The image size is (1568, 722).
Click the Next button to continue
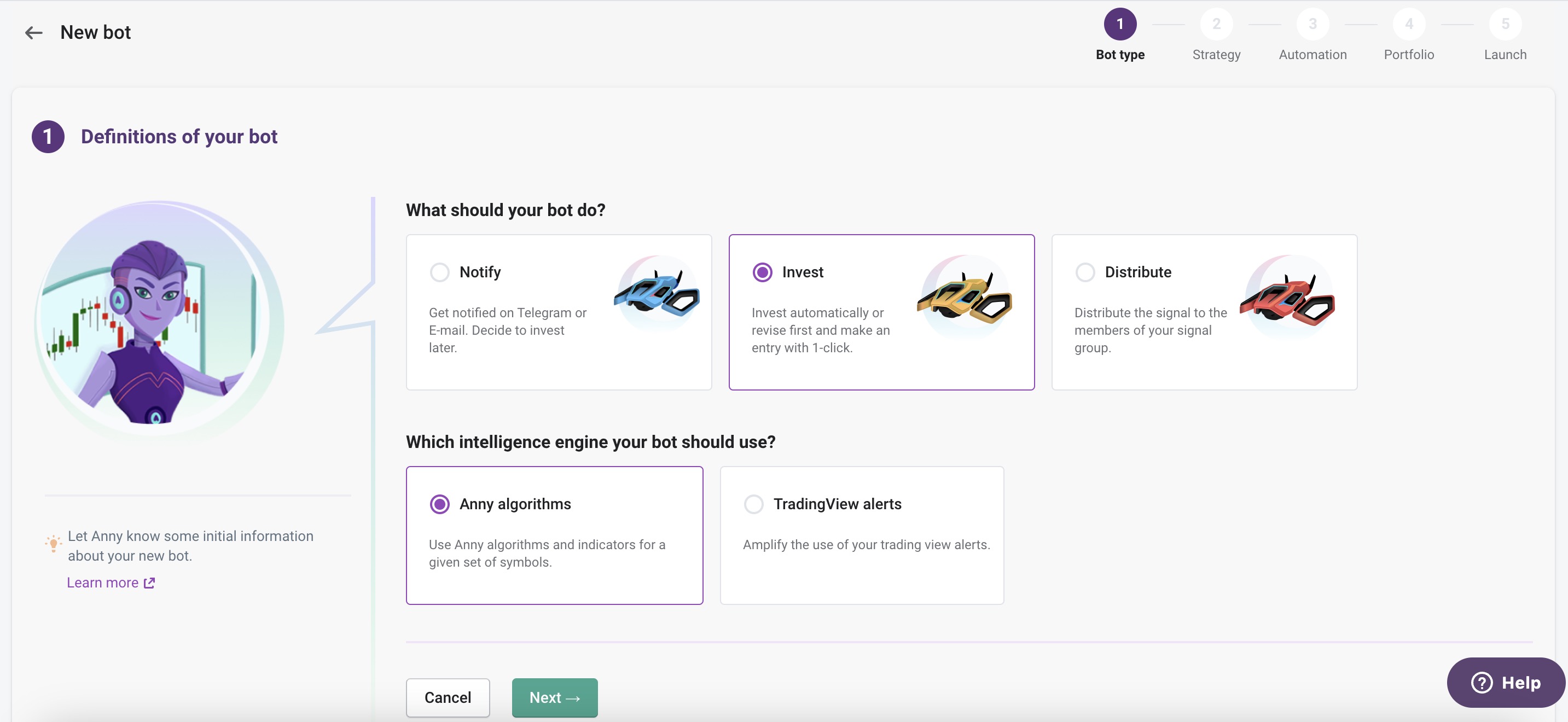point(554,697)
